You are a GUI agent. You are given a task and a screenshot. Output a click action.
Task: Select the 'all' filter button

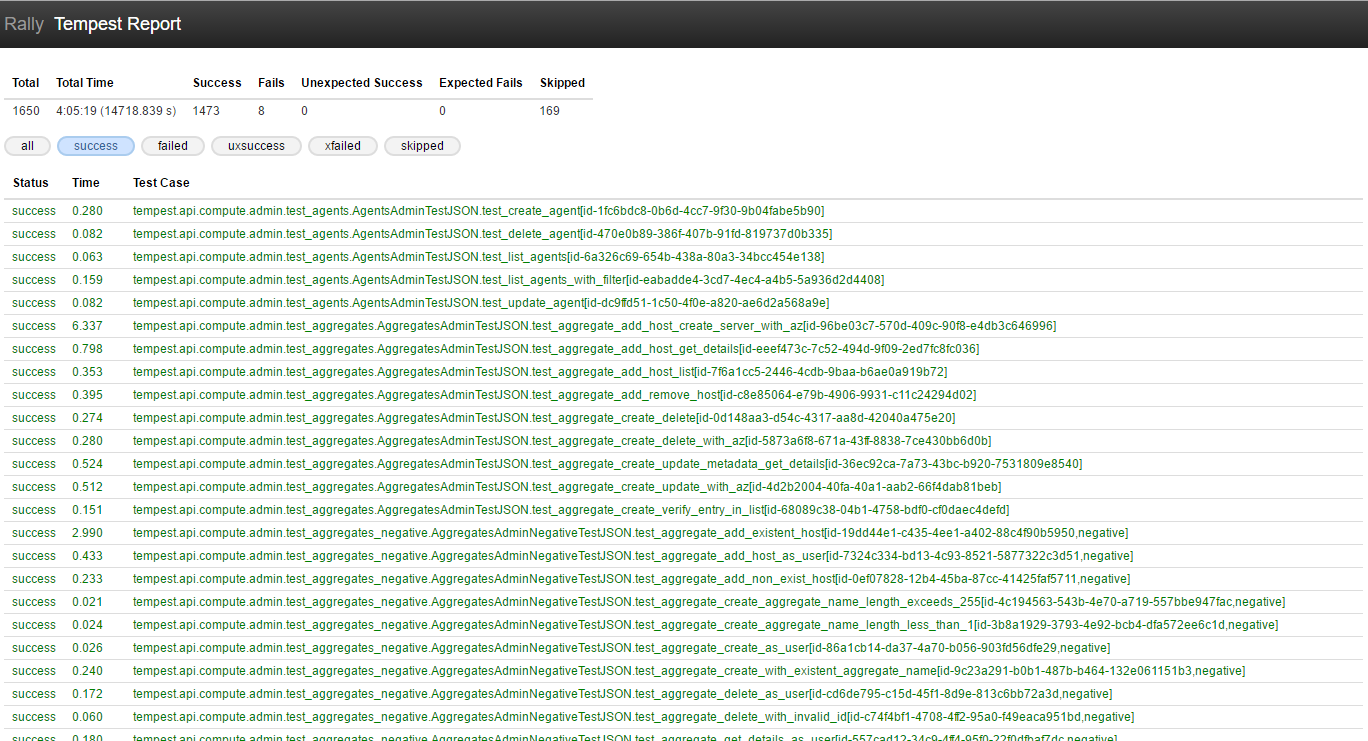[27, 146]
